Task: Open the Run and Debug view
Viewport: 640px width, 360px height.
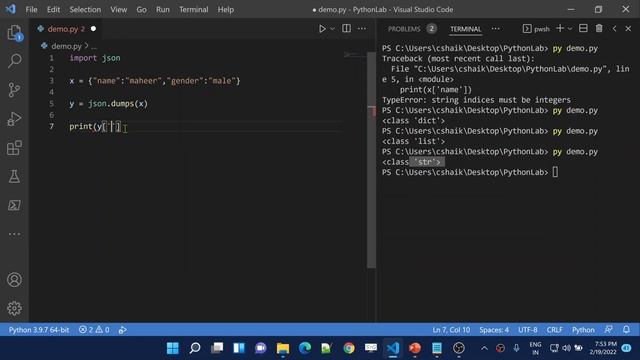Action: pyautogui.click(x=14, y=119)
